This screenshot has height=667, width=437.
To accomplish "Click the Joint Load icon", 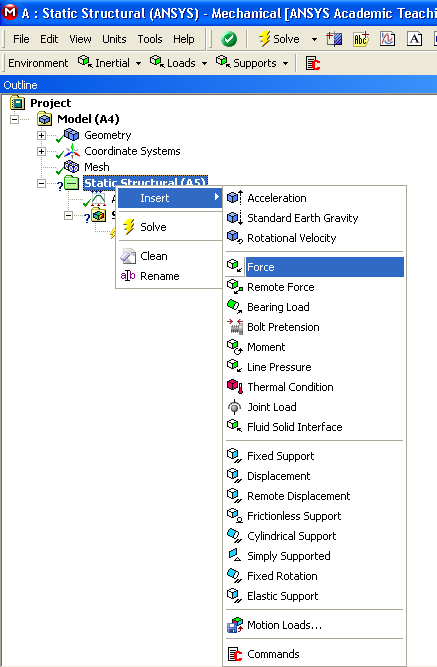I will pos(234,407).
